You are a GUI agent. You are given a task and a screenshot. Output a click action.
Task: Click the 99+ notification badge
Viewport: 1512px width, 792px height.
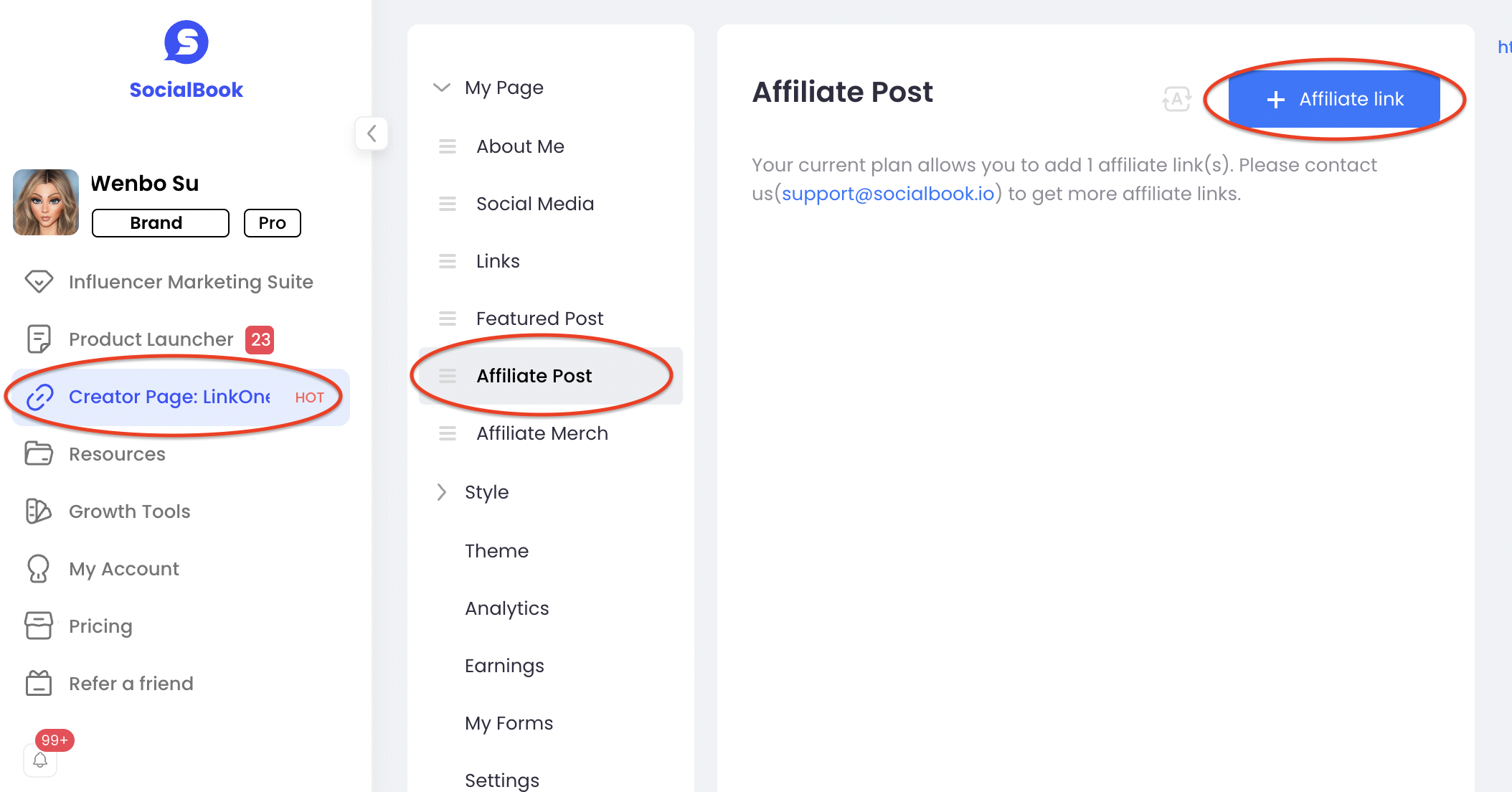pos(55,740)
